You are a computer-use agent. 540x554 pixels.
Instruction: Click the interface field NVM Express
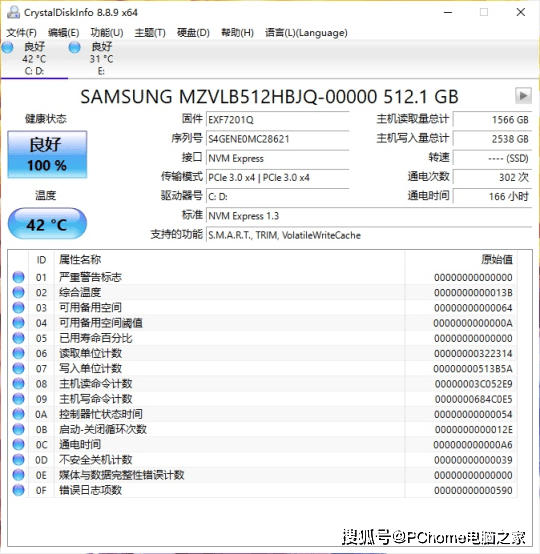coord(277,158)
